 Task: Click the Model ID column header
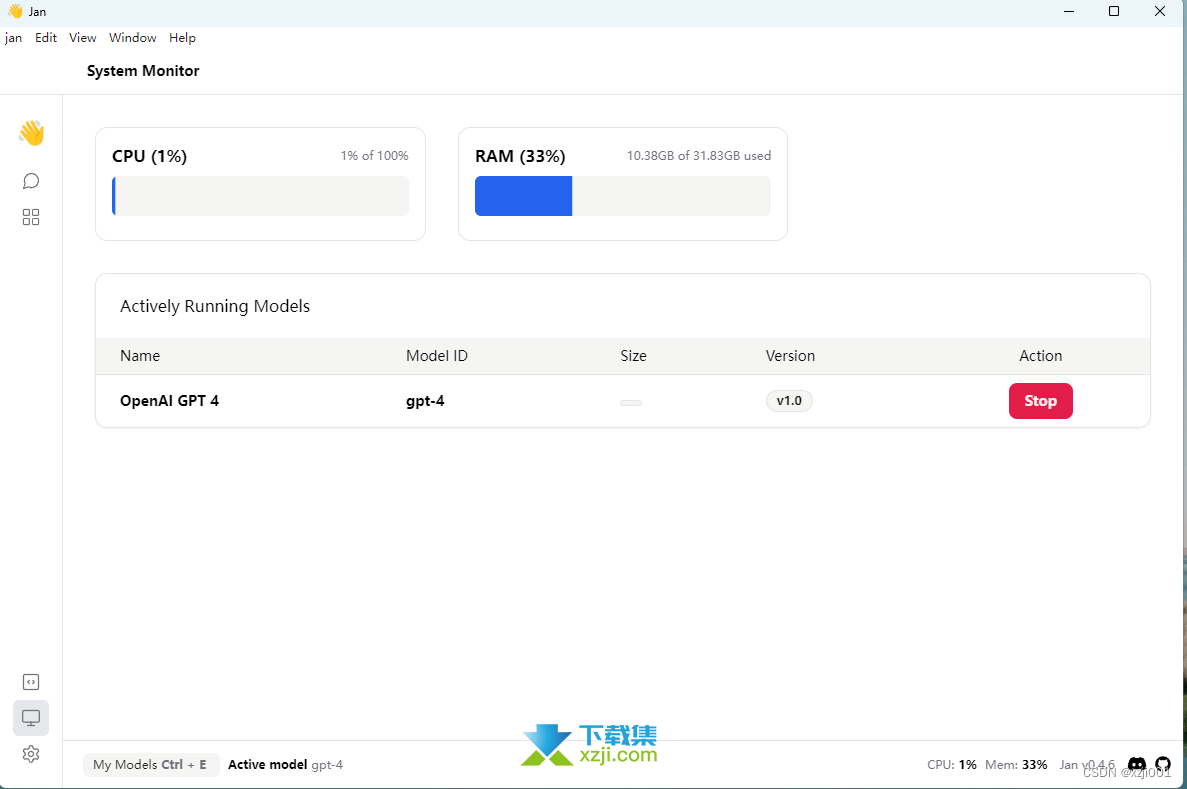point(437,356)
